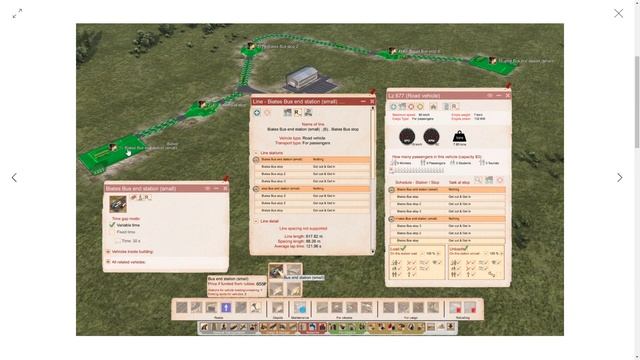Collapse the Line stations section
640x360 pixels.
256,153
